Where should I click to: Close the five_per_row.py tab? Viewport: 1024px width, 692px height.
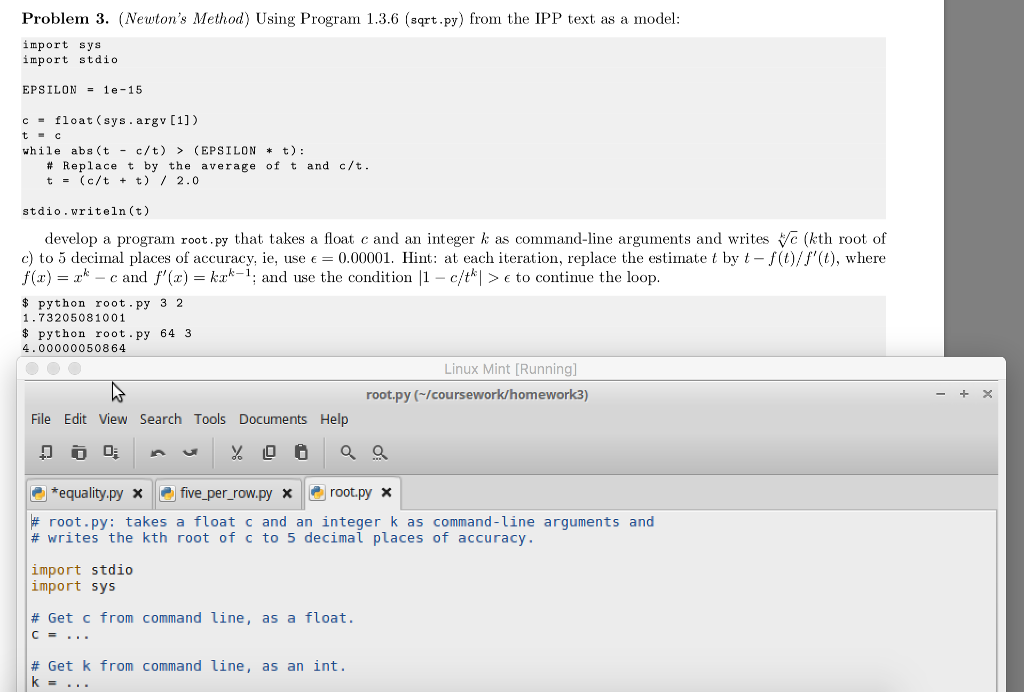pos(287,492)
